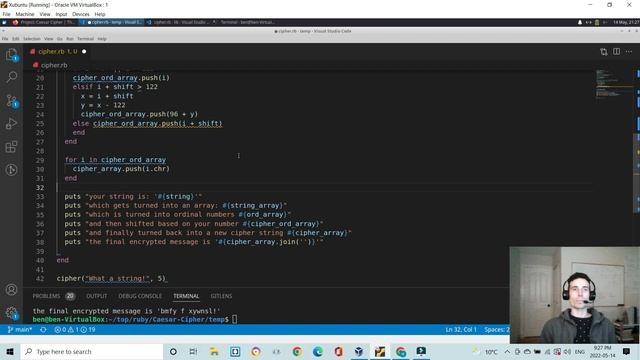Show hidden system tray icons chevron
Image resolution: width=640 pixels, height=360 pixels.
pos(507,351)
